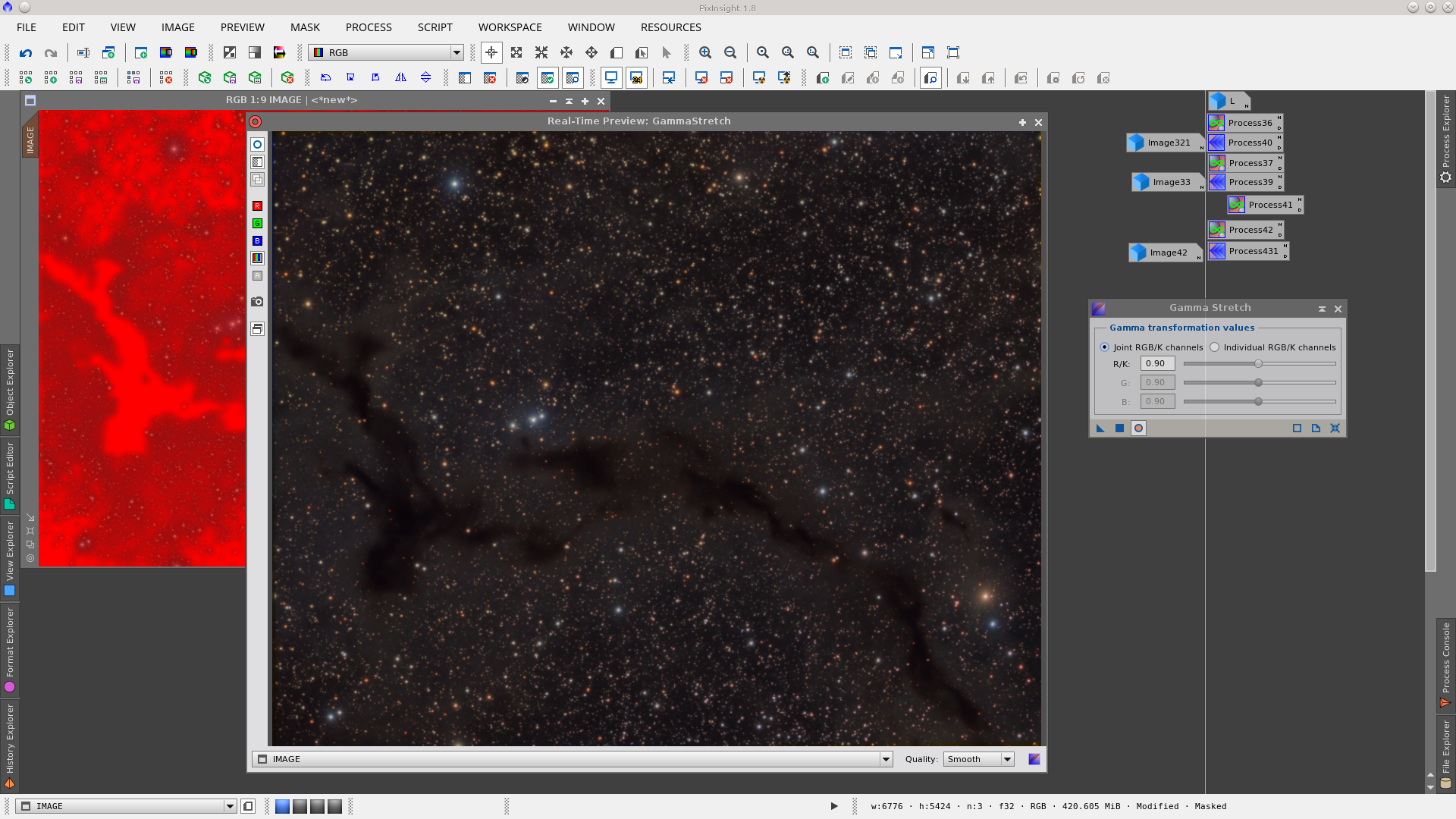Expand the IMAGE view selector in preview
1456x819 pixels.
click(885, 759)
